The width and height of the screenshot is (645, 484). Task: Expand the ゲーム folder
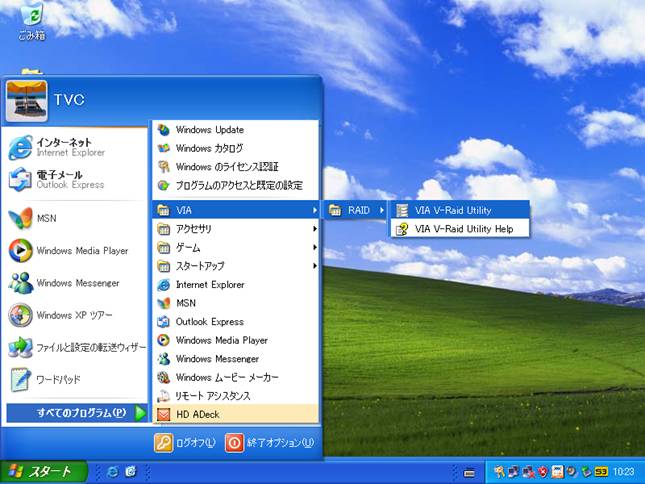tap(235, 247)
